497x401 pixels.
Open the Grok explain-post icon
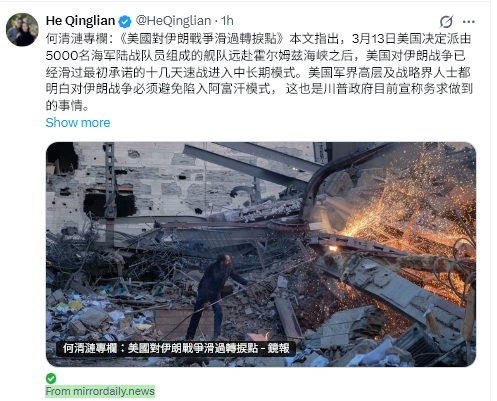point(446,22)
